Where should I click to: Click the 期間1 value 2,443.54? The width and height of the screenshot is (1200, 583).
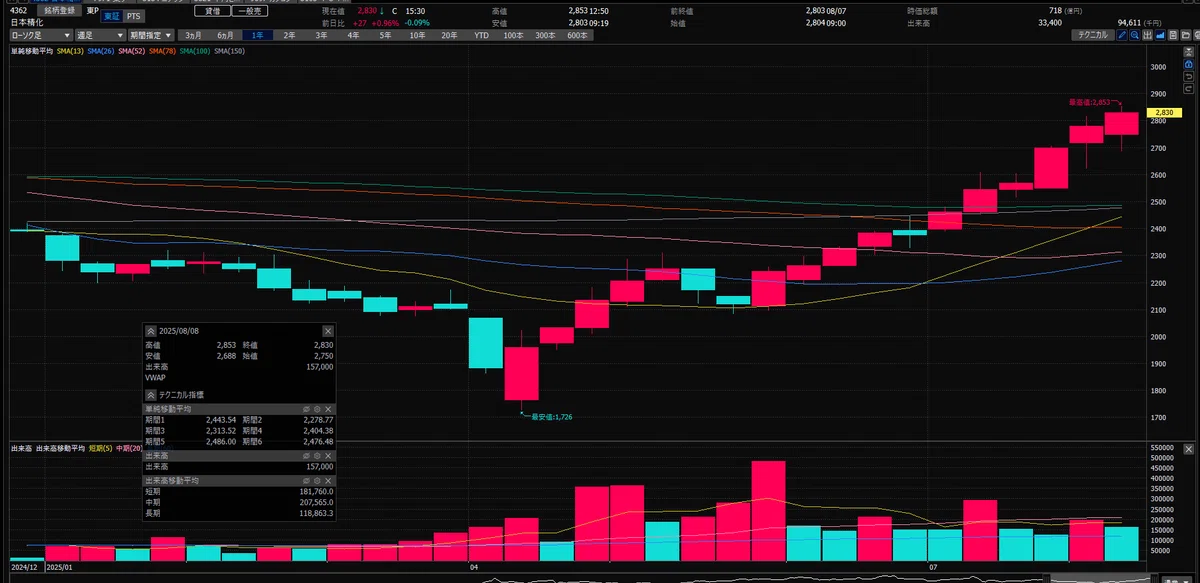click(x=221, y=420)
